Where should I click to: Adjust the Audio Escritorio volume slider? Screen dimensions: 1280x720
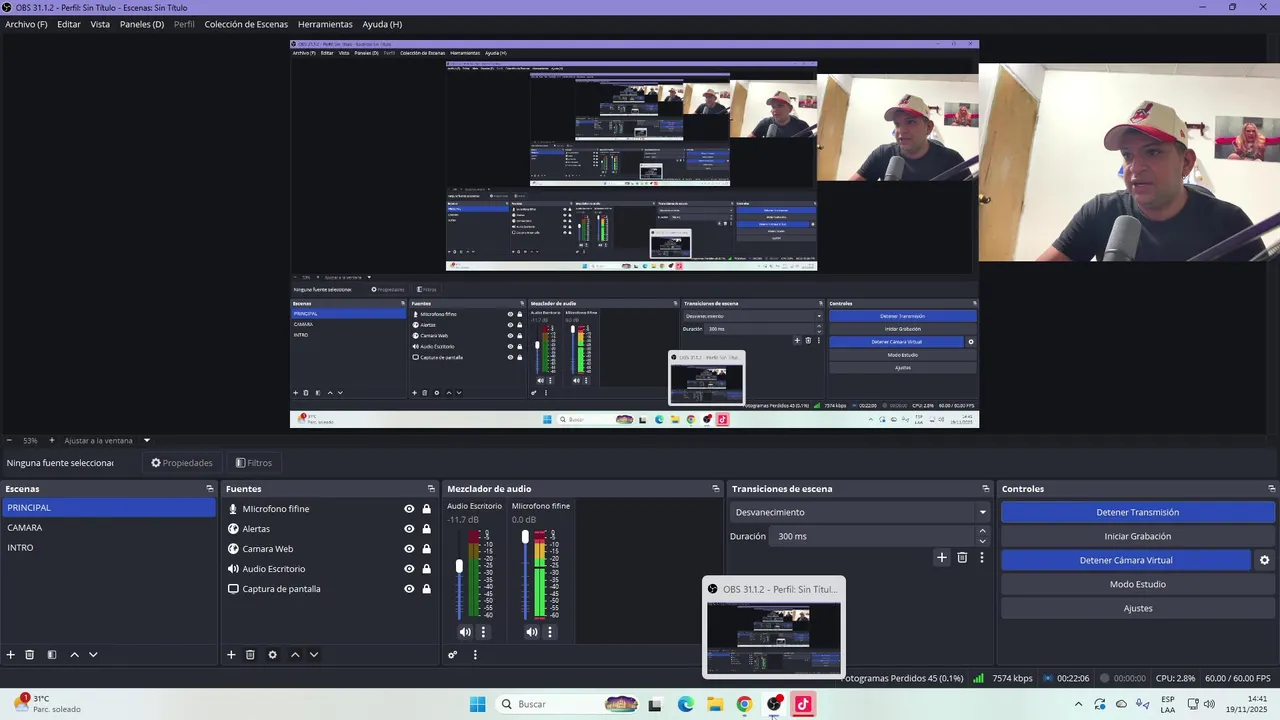pyautogui.click(x=459, y=567)
